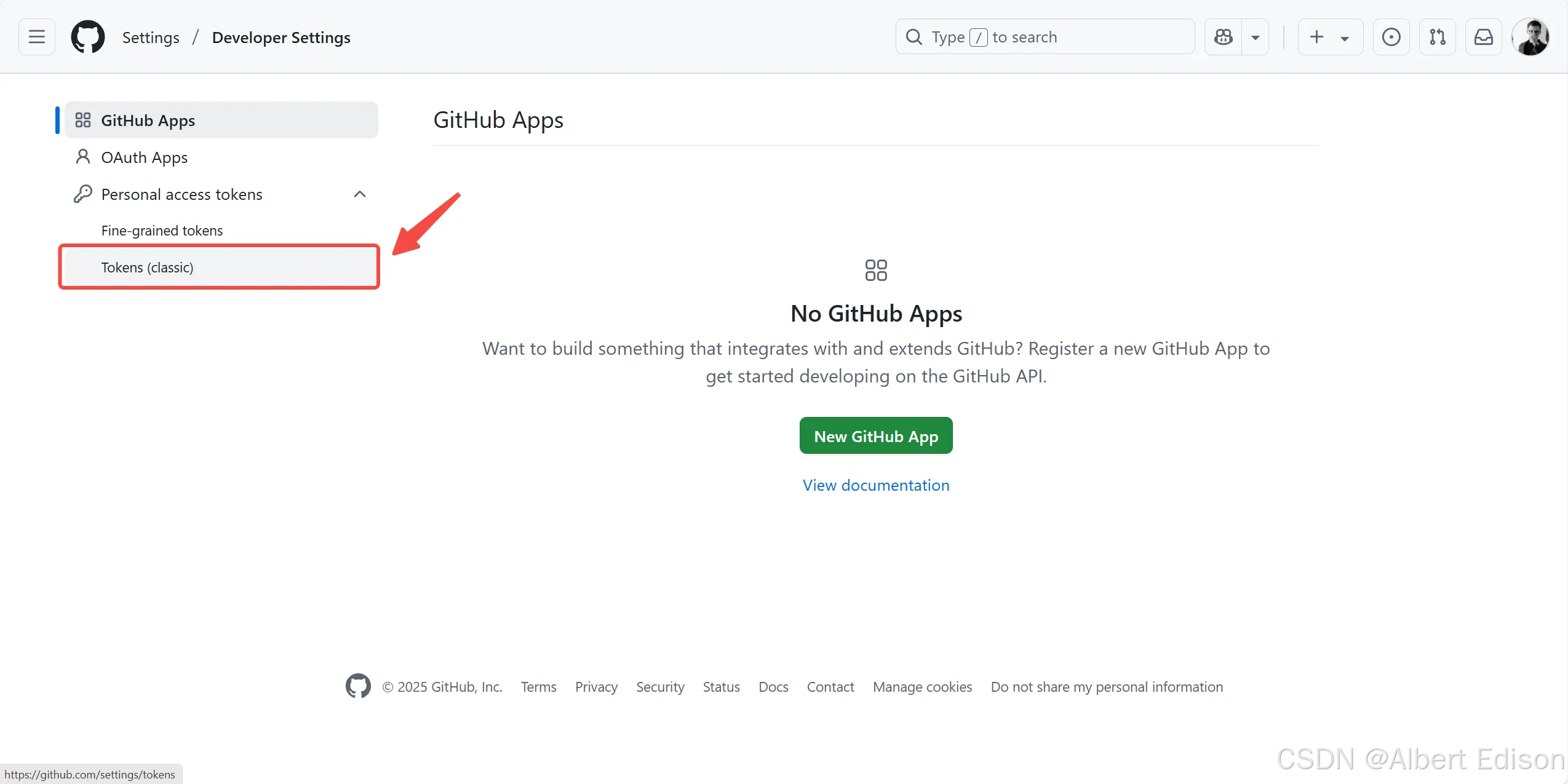Open Copilot chat icon
Screen dimensions: 1568x784
click(x=1223, y=37)
